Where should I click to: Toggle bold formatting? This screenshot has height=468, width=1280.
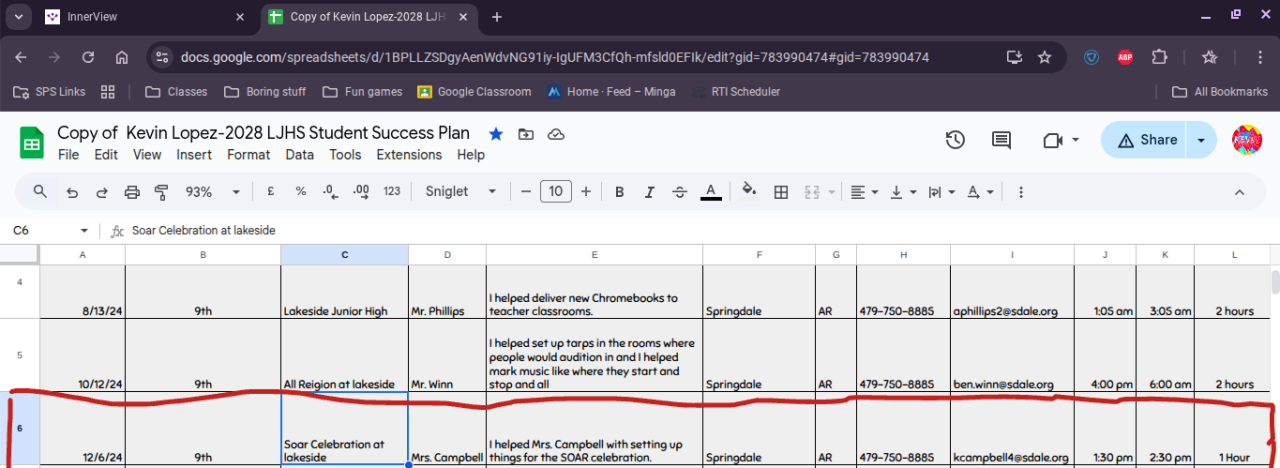pos(620,192)
